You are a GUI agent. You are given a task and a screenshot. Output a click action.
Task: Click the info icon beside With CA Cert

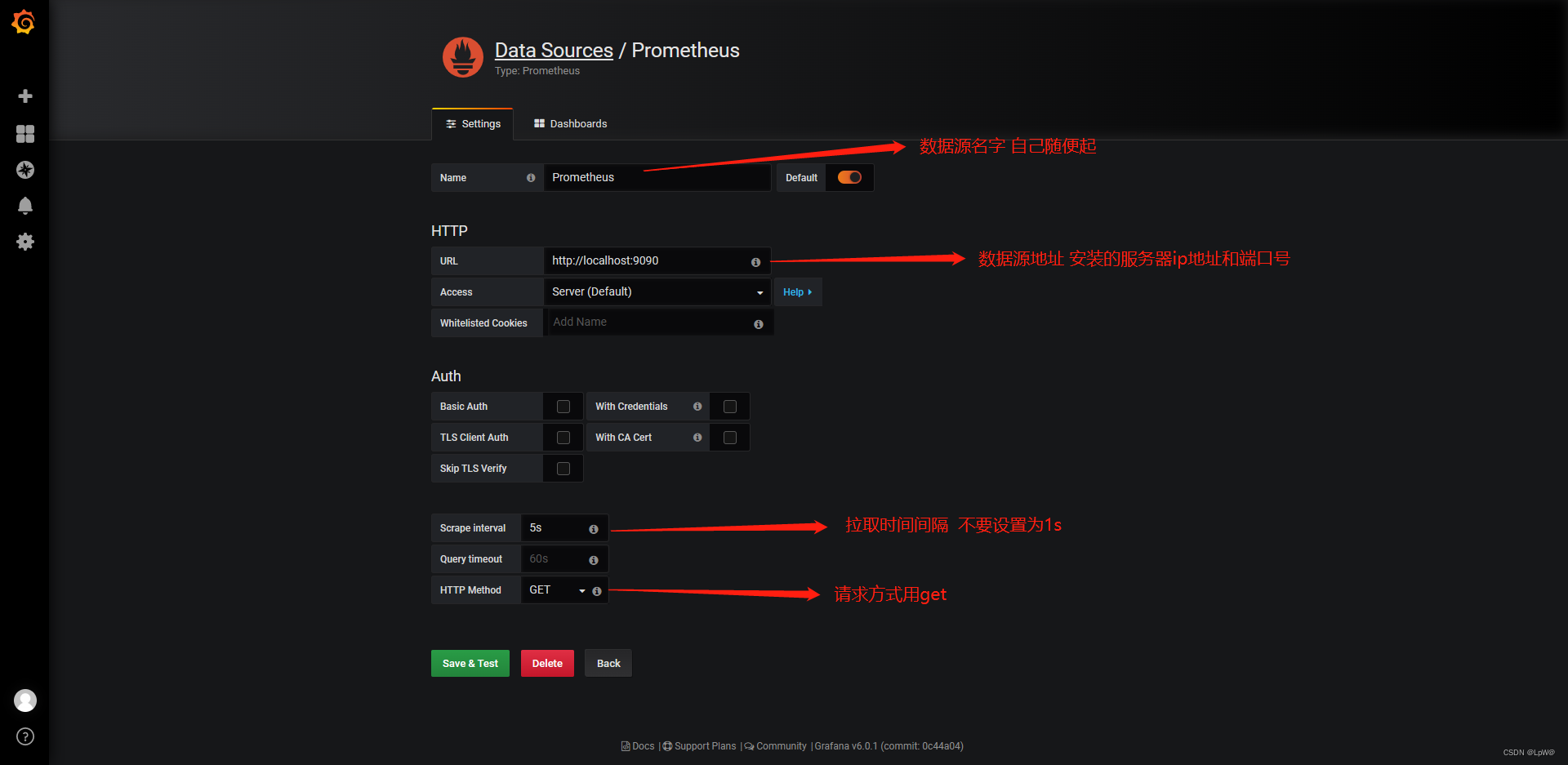click(x=697, y=438)
